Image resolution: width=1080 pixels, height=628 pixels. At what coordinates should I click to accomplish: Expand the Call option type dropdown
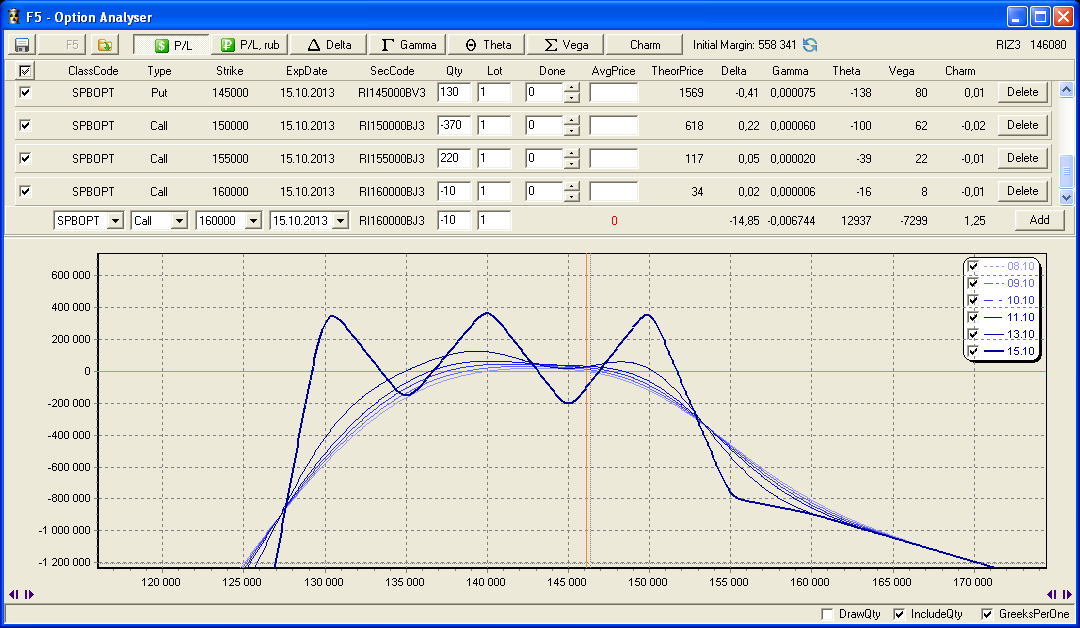pos(179,221)
